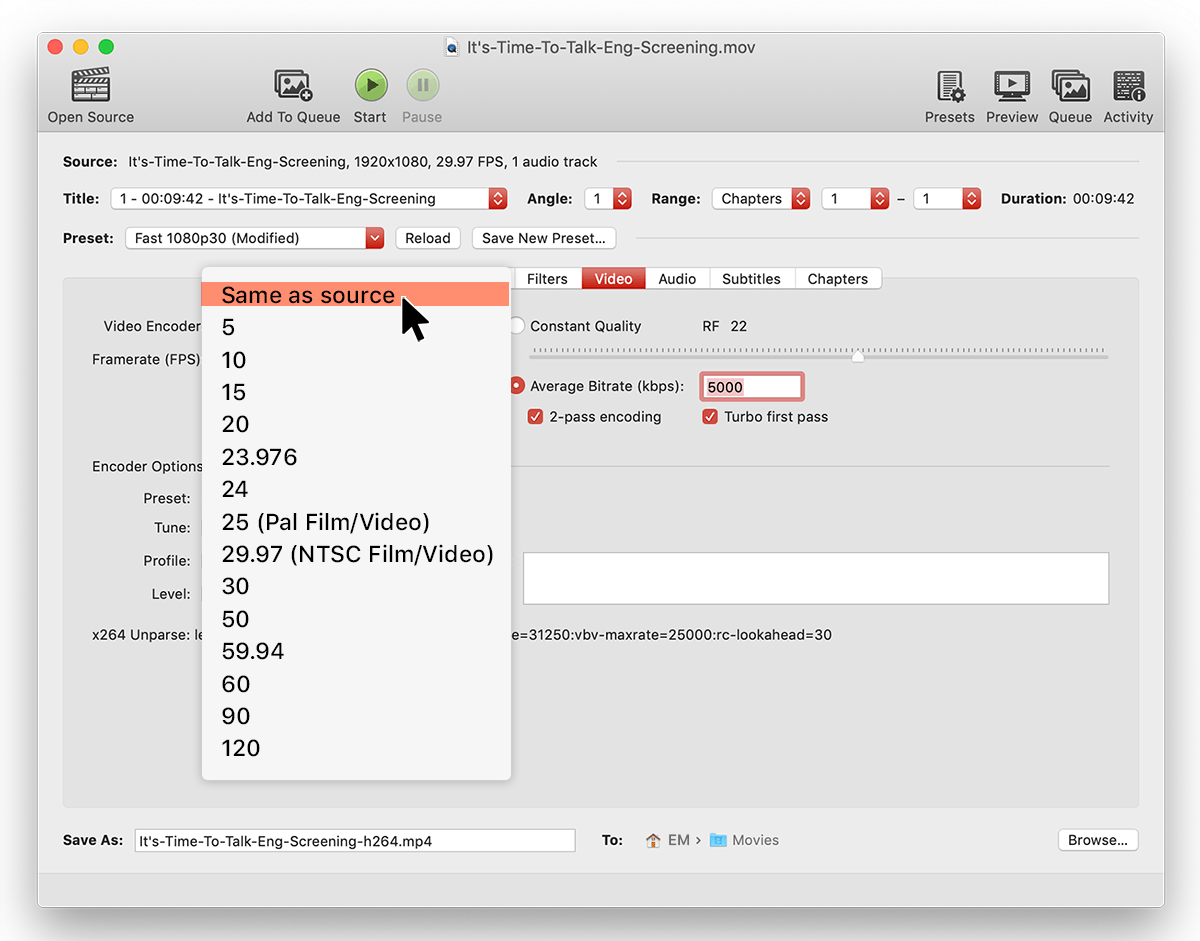This screenshot has width=1200, height=941.
Task: Click the Pause encoding icon
Action: (x=421, y=85)
